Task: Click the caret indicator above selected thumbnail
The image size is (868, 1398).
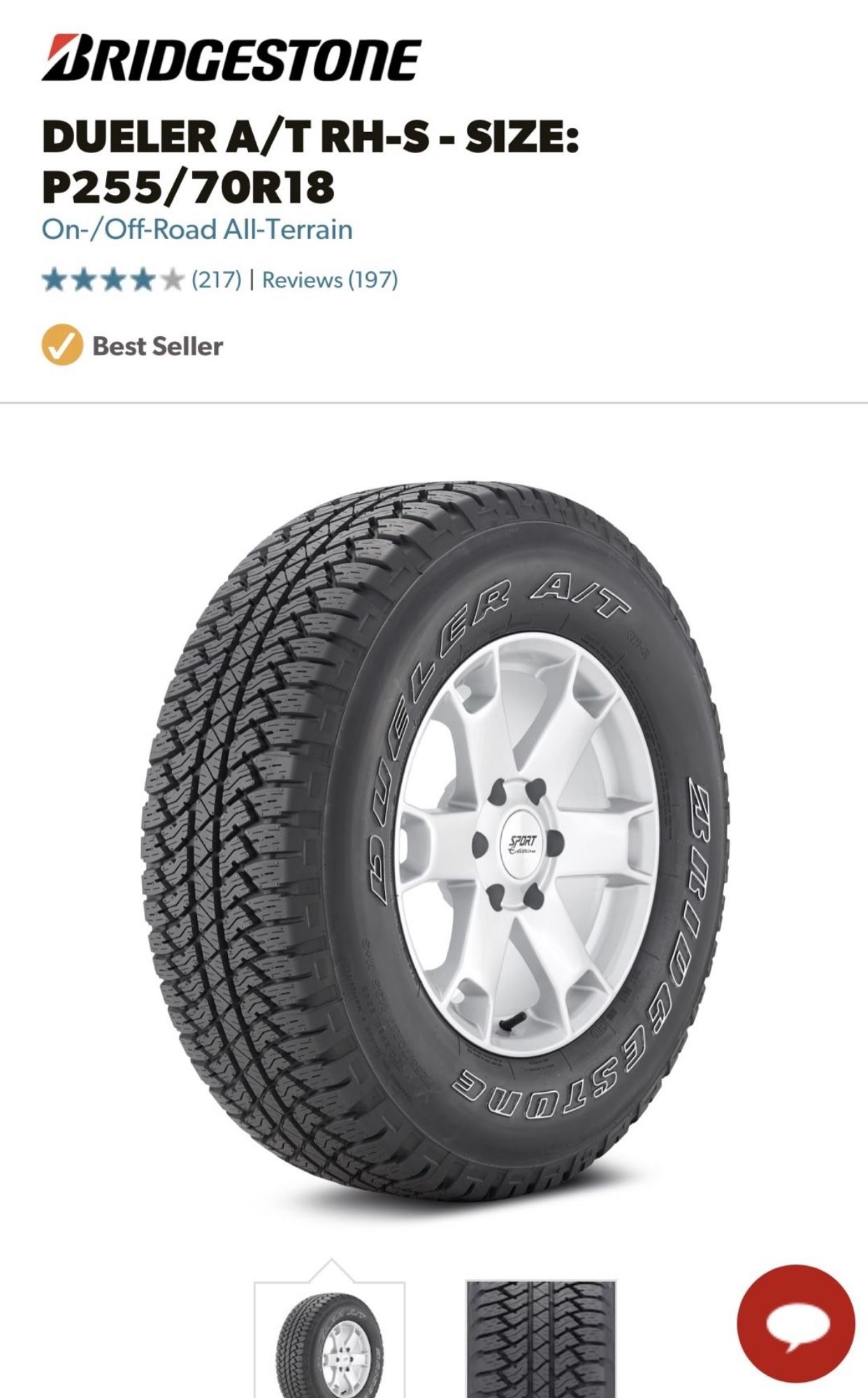Action: pyautogui.click(x=331, y=1270)
